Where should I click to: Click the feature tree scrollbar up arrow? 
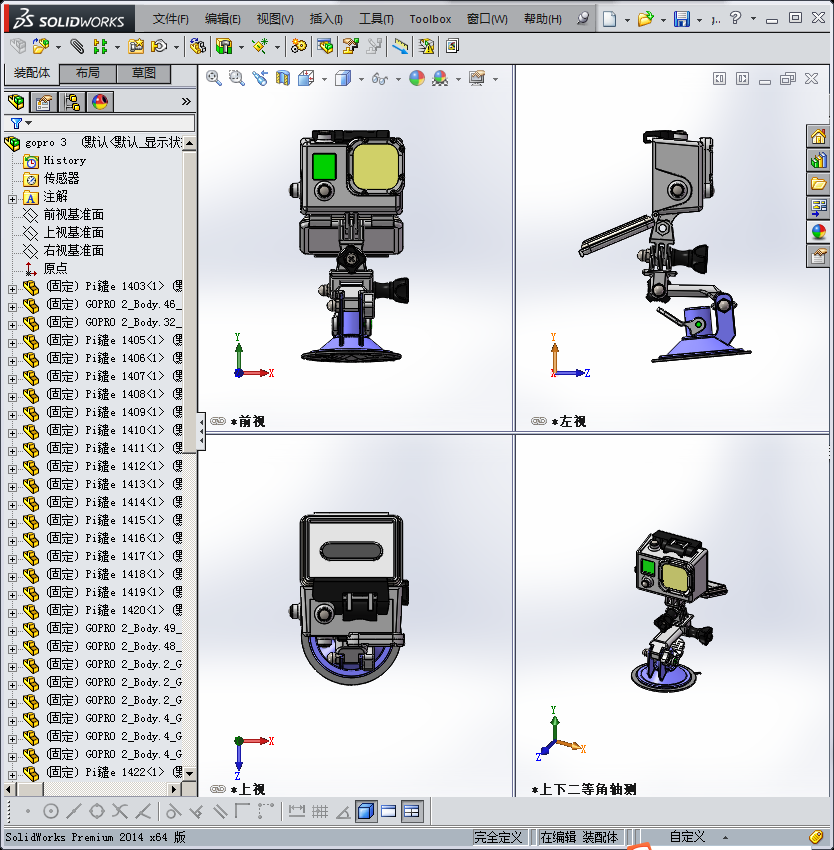189,144
